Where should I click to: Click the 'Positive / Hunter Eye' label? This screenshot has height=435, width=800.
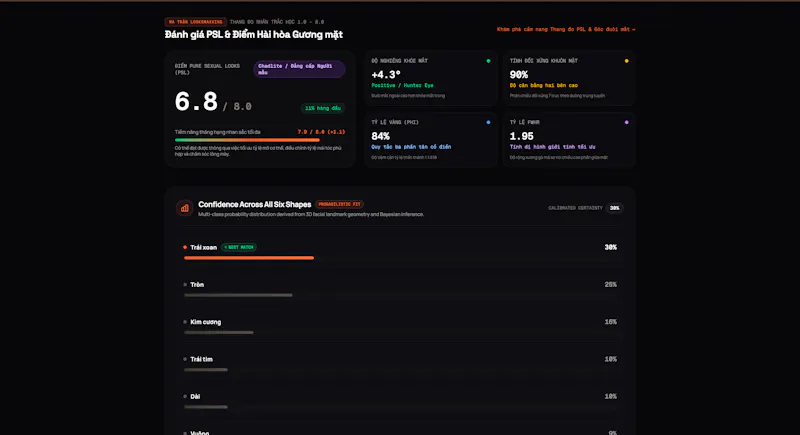pos(402,86)
